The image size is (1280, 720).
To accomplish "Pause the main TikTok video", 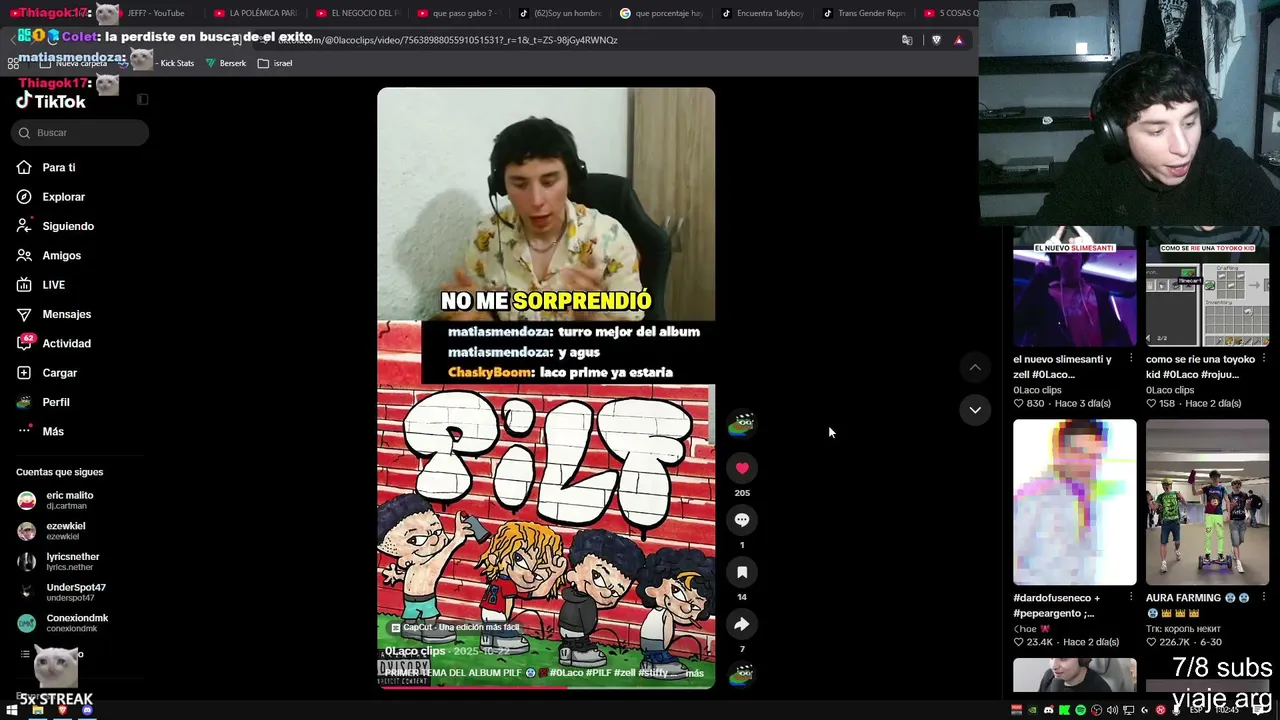I will pyautogui.click(x=546, y=387).
